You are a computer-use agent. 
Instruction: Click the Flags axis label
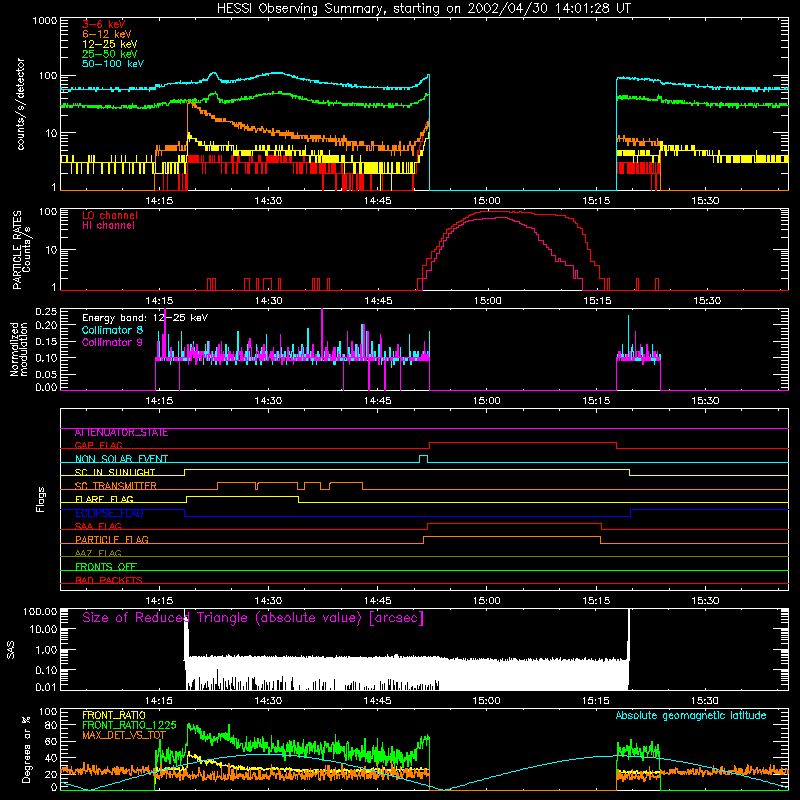pos(40,499)
